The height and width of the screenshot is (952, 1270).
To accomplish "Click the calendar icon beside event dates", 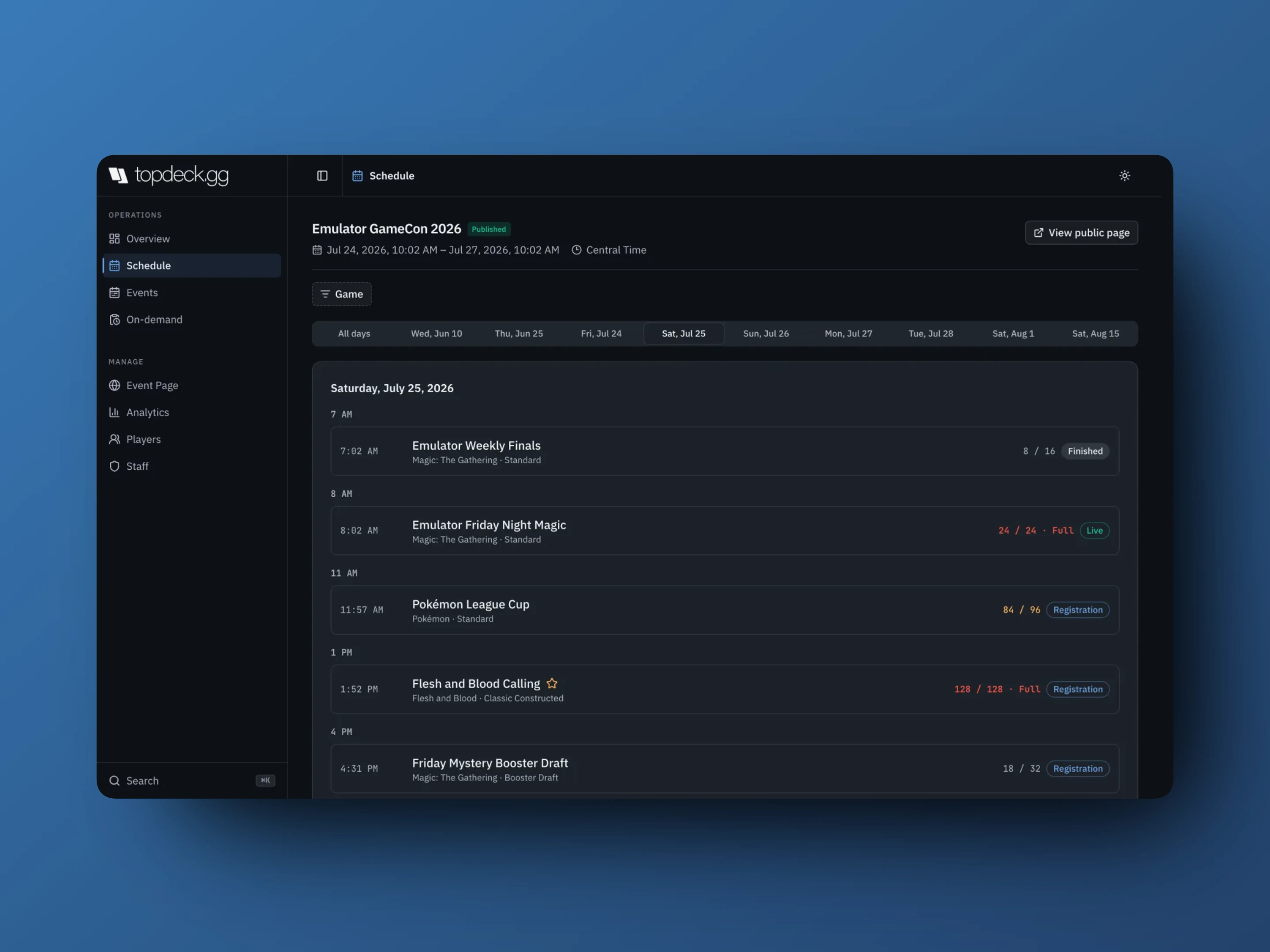I will (x=317, y=250).
